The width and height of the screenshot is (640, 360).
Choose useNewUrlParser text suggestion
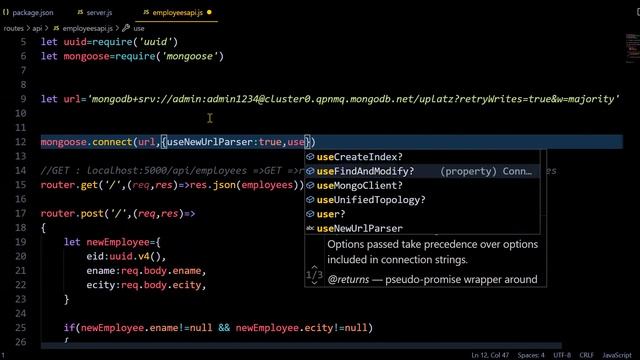(x=422, y=228)
